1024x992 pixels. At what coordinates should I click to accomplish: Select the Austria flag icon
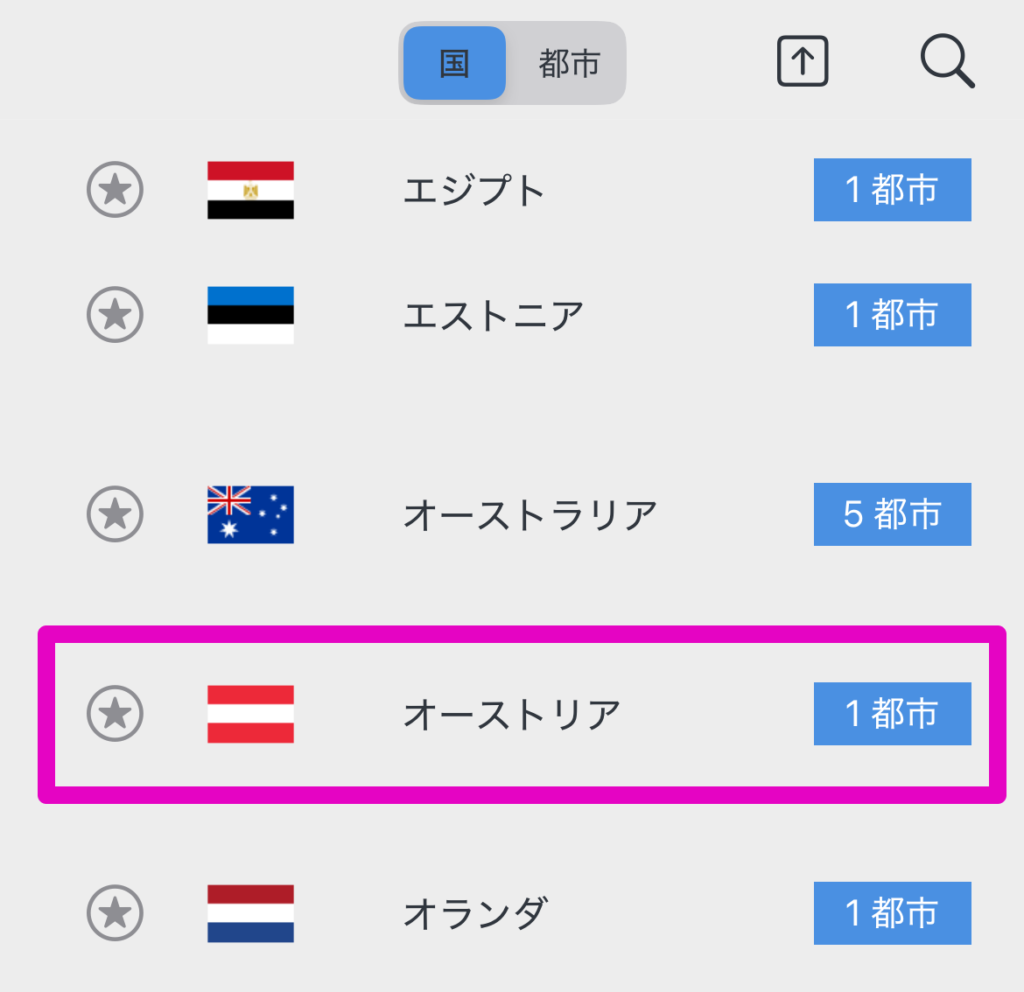[249, 714]
